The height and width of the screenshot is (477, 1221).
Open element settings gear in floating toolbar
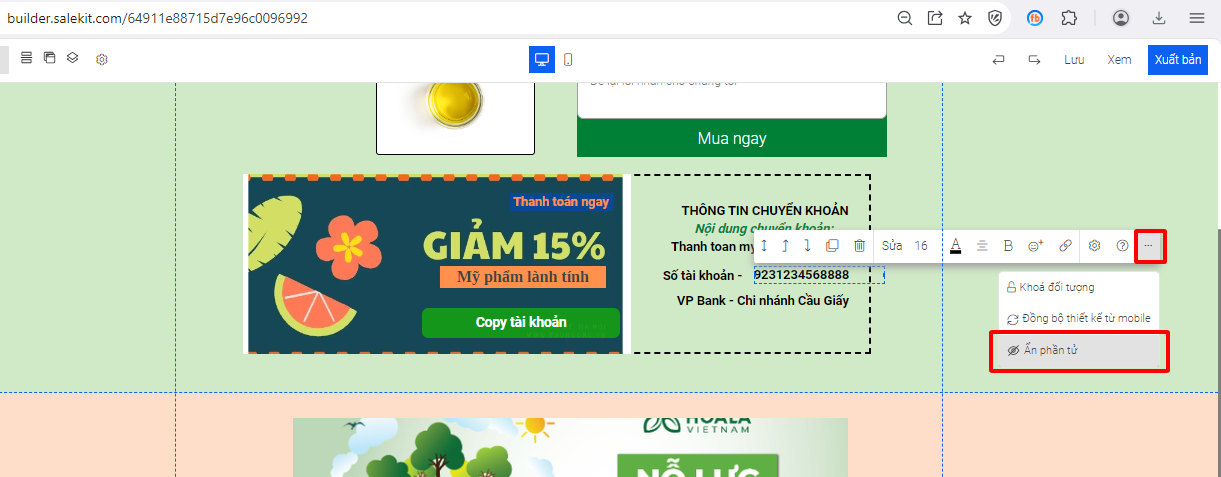(x=1095, y=245)
